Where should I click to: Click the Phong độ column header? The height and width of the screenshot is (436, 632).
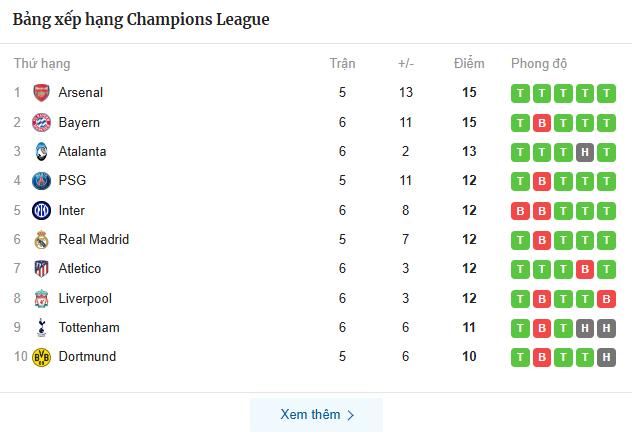click(x=539, y=64)
